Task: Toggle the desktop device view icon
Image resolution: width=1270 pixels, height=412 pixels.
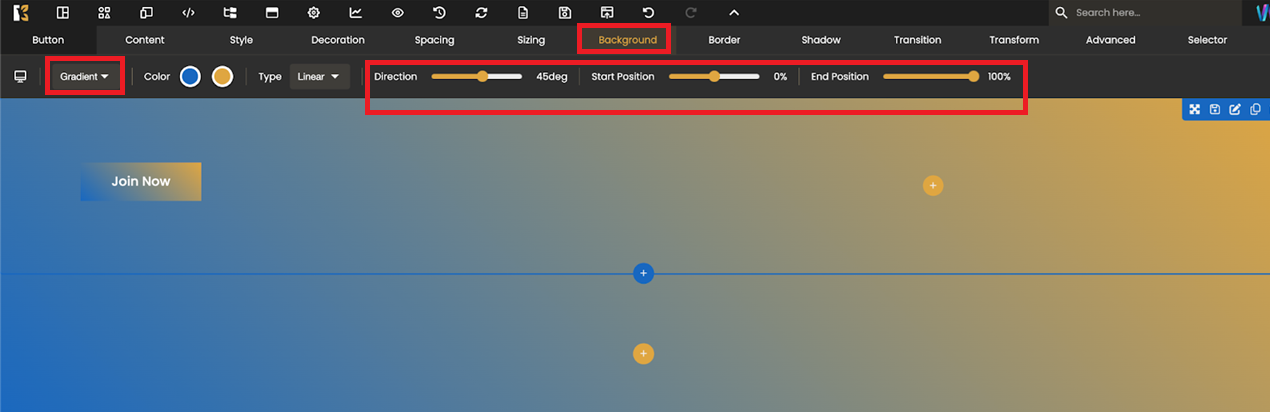Action: click(x=20, y=77)
